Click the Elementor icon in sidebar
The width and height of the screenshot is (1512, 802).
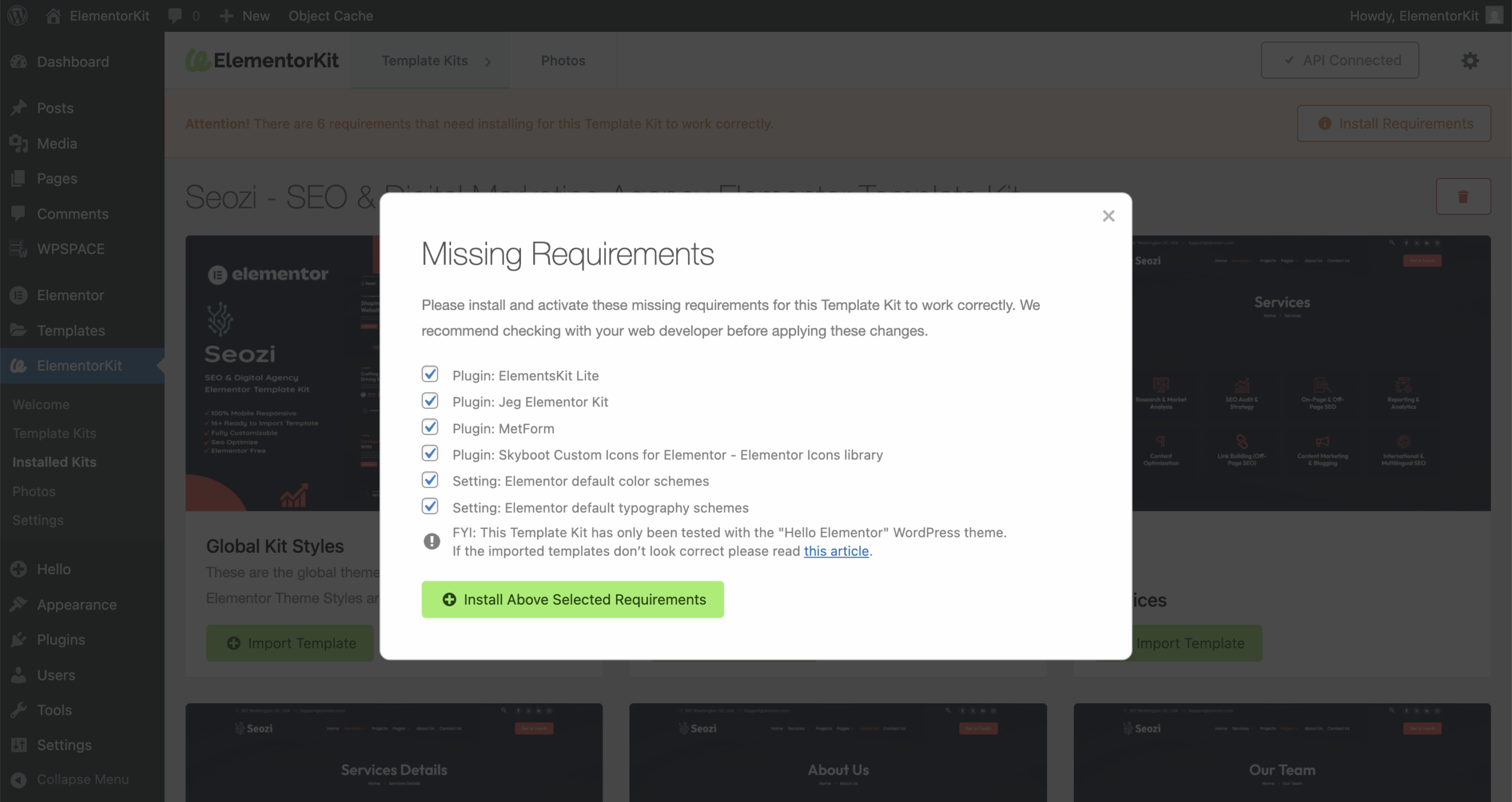[18, 295]
